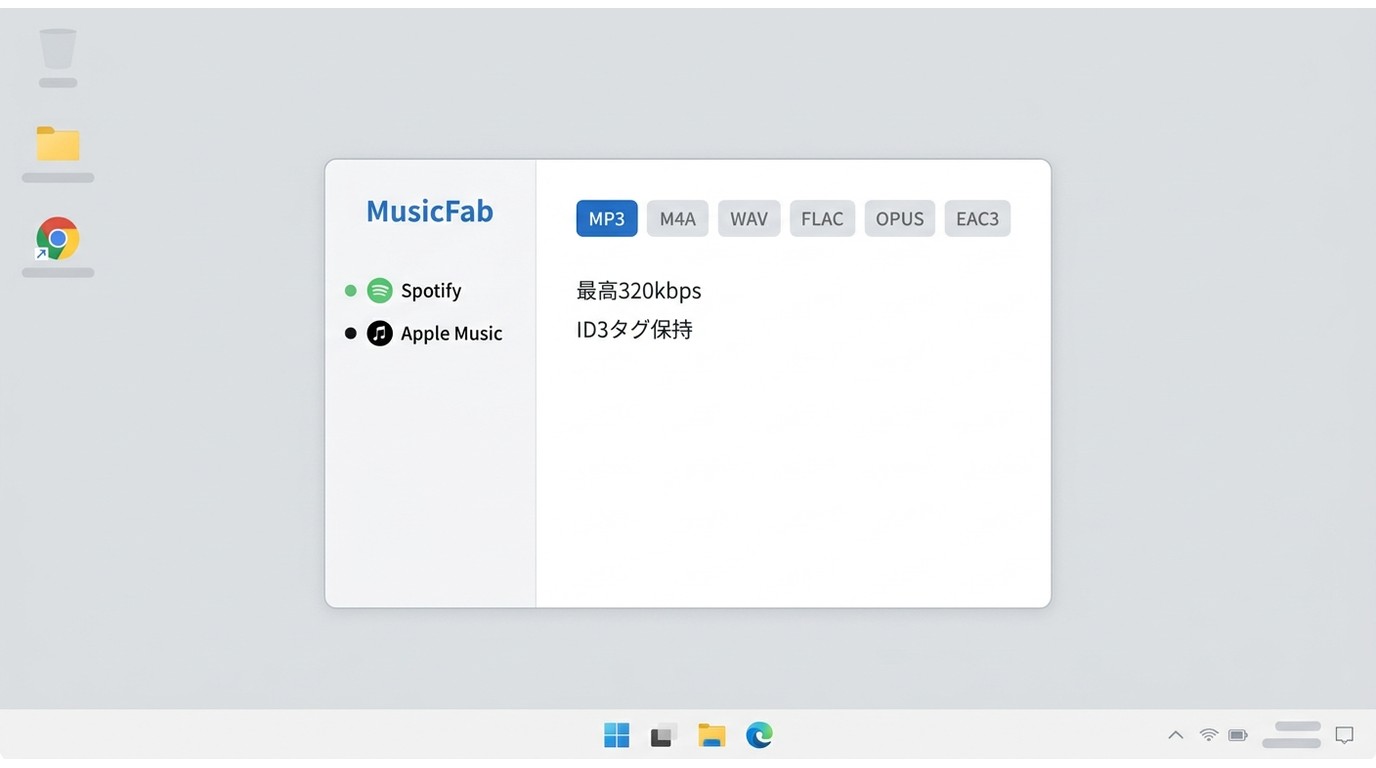Viewport: 1376px width, 768px height.
Task: Click the Wi-Fi icon in system tray
Action: tap(1209, 735)
